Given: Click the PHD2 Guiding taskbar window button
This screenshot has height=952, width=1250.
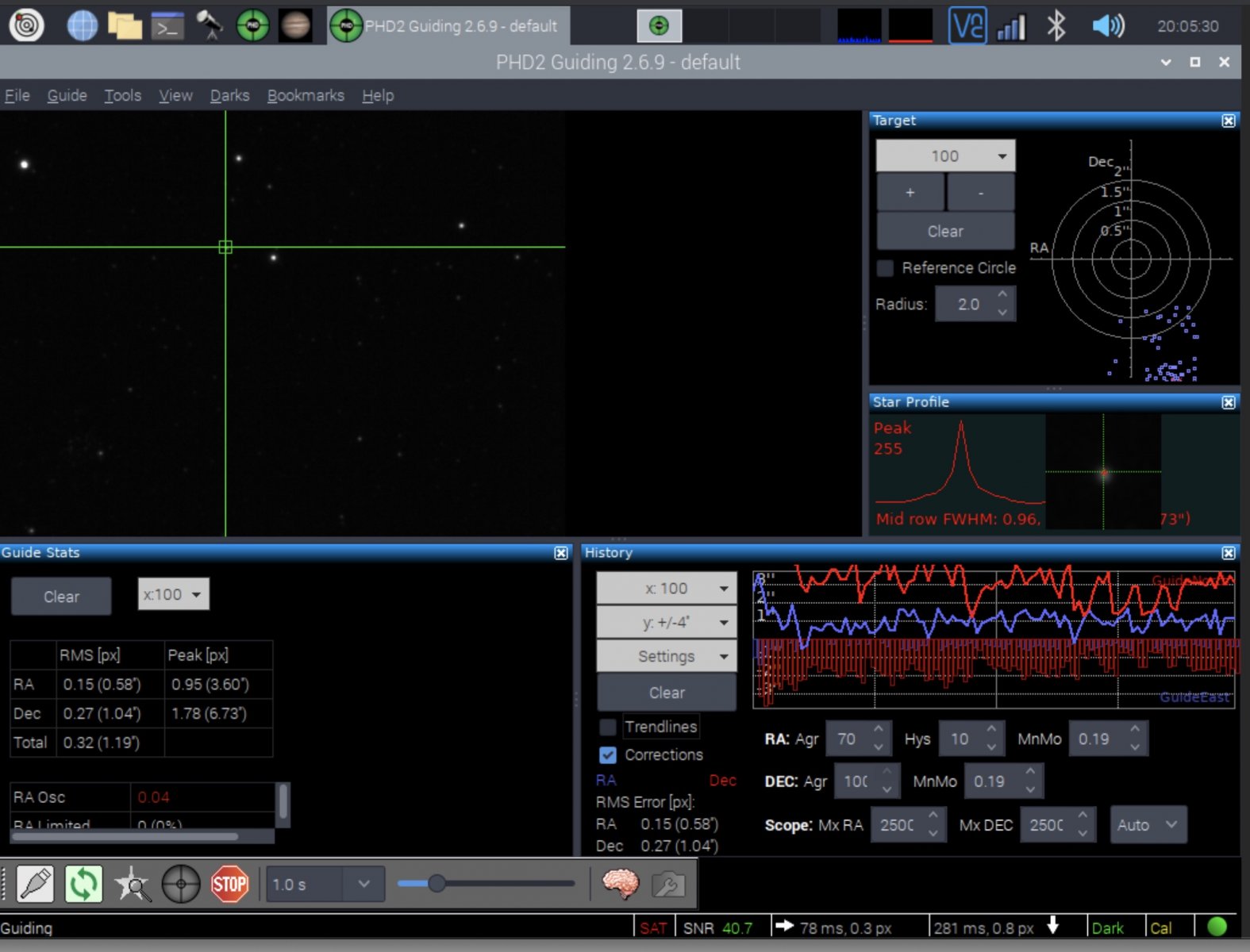Looking at the screenshot, I should click(448, 25).
